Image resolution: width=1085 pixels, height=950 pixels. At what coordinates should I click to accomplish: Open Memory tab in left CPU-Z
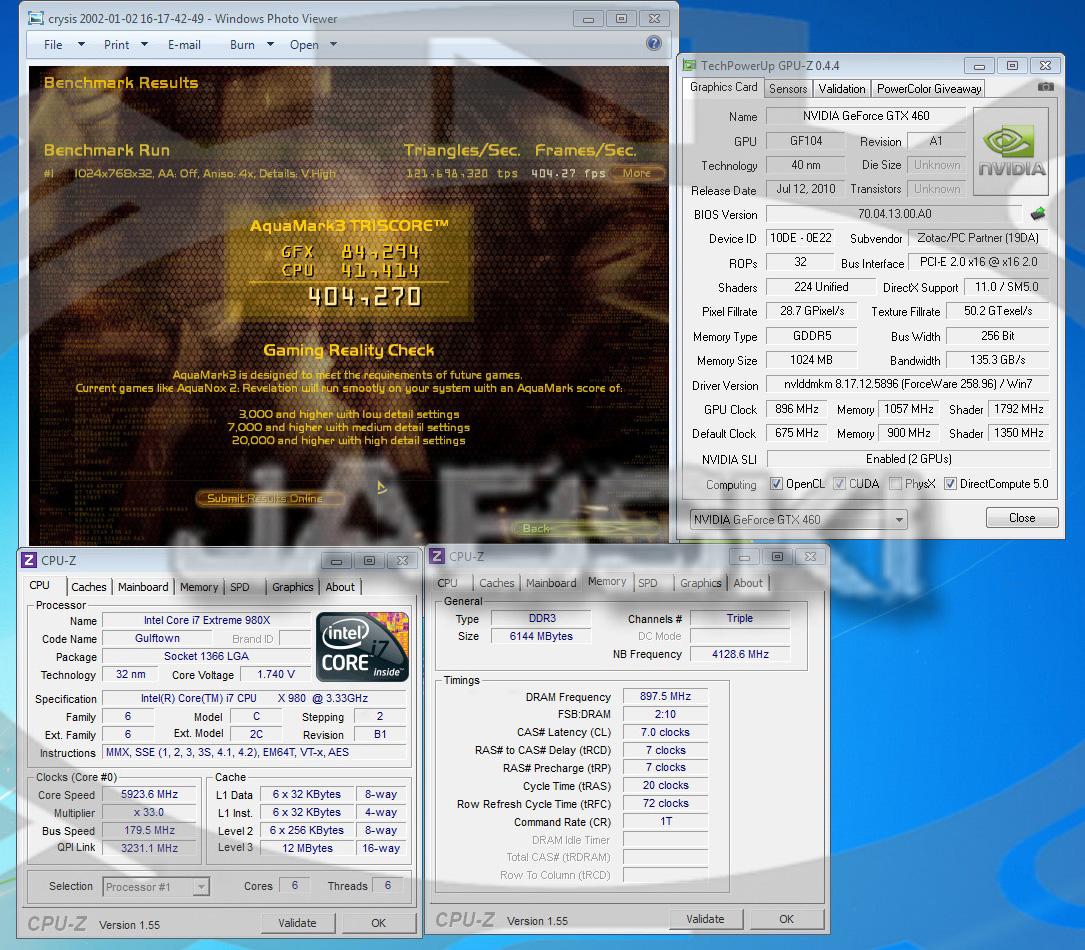(x=199, y=587)
